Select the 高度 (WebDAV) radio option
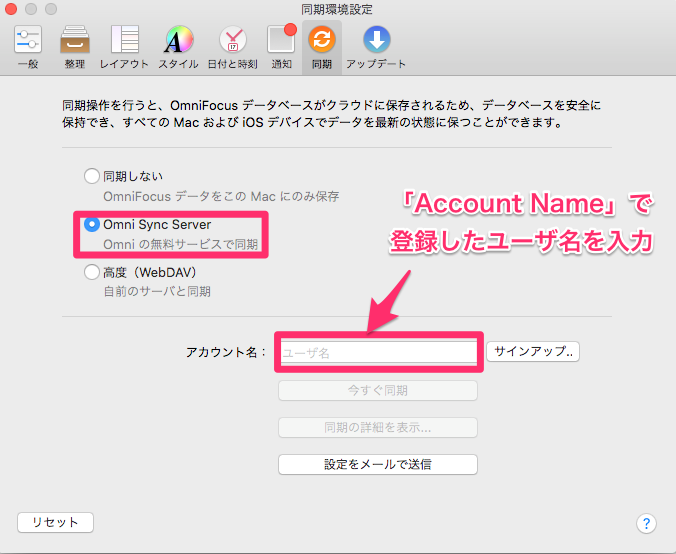 tap(91, 272)
